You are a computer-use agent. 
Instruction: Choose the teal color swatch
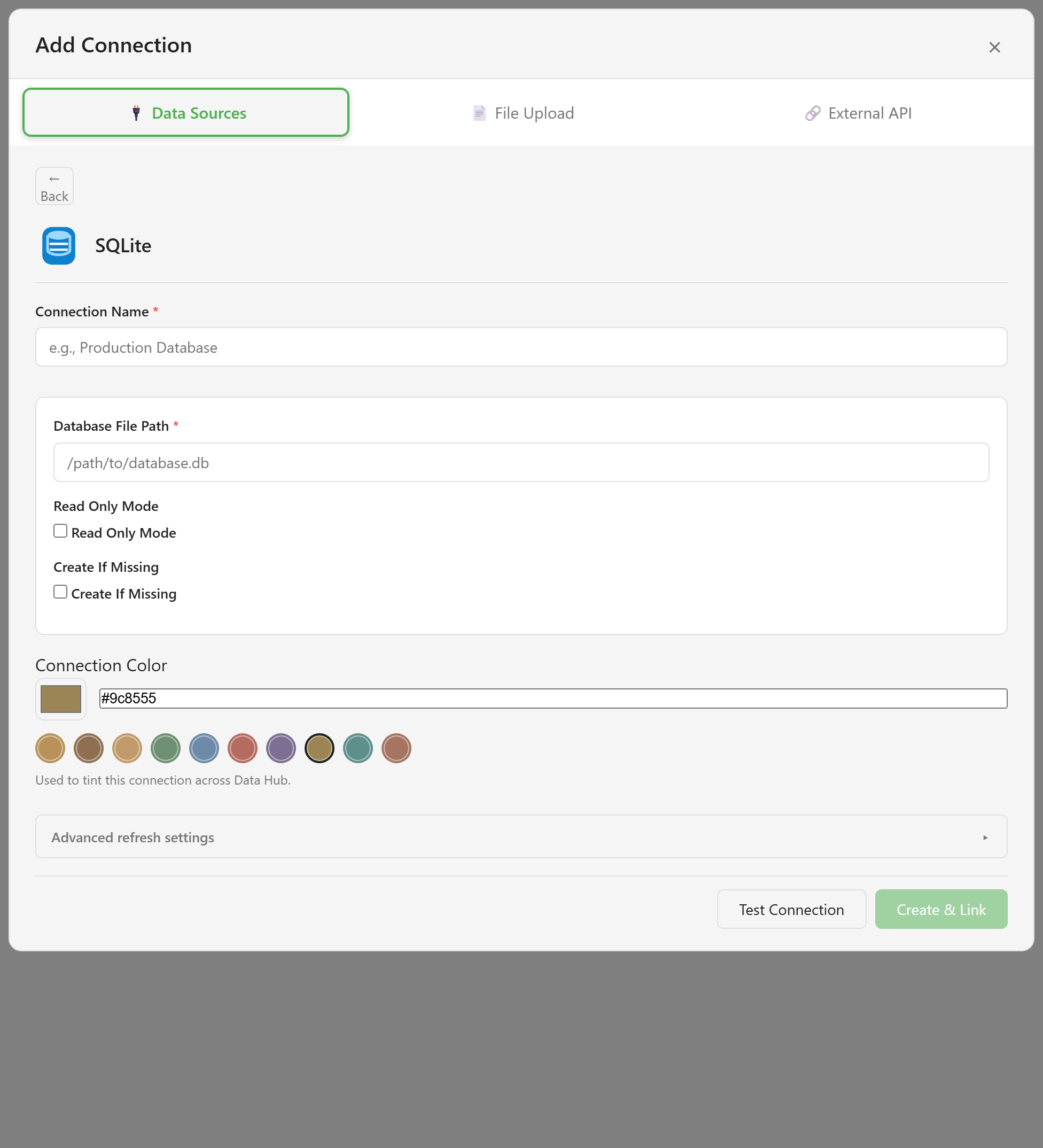tap(357, 748)
